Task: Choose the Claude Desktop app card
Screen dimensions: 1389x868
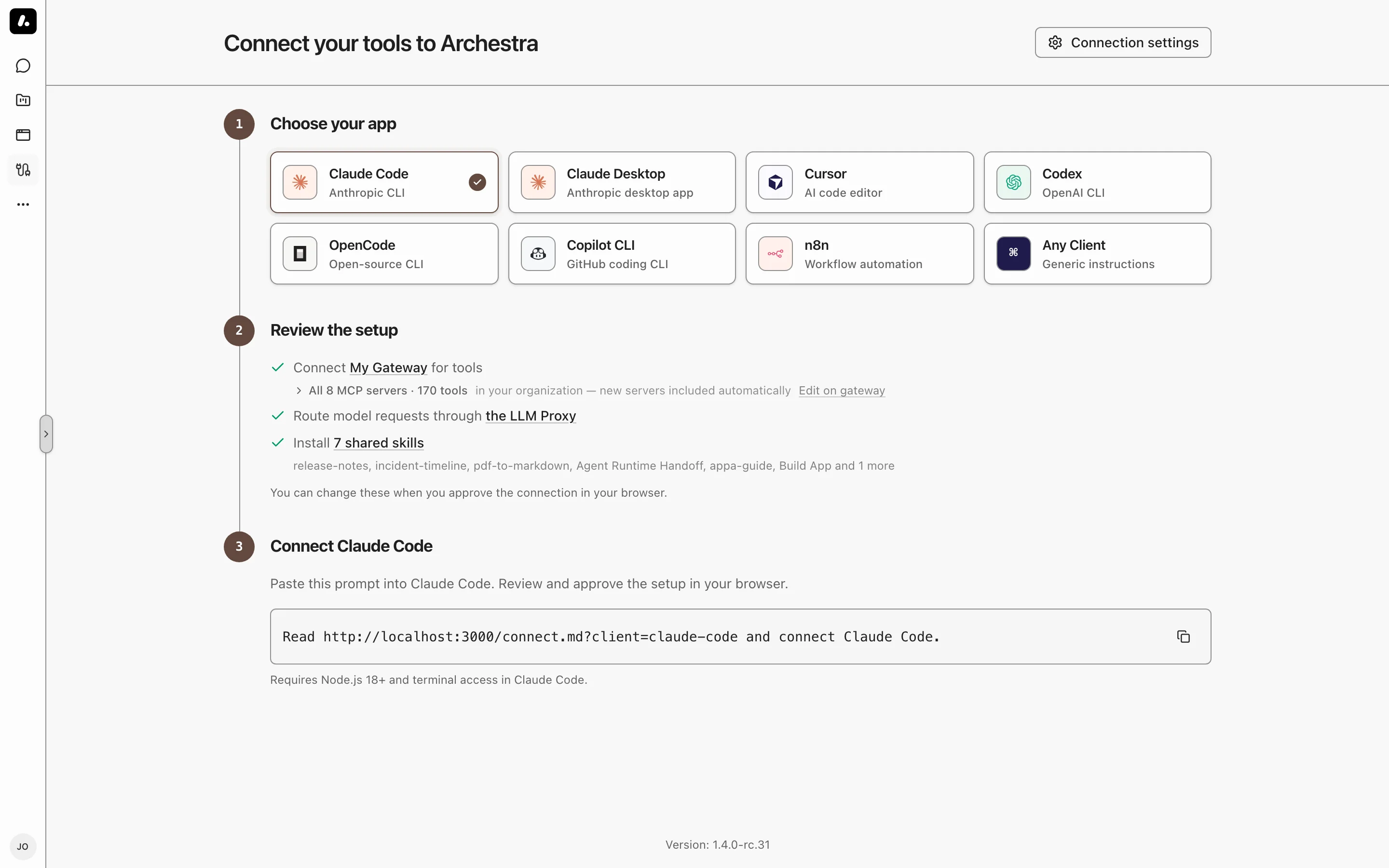Action: pos(622,183)
